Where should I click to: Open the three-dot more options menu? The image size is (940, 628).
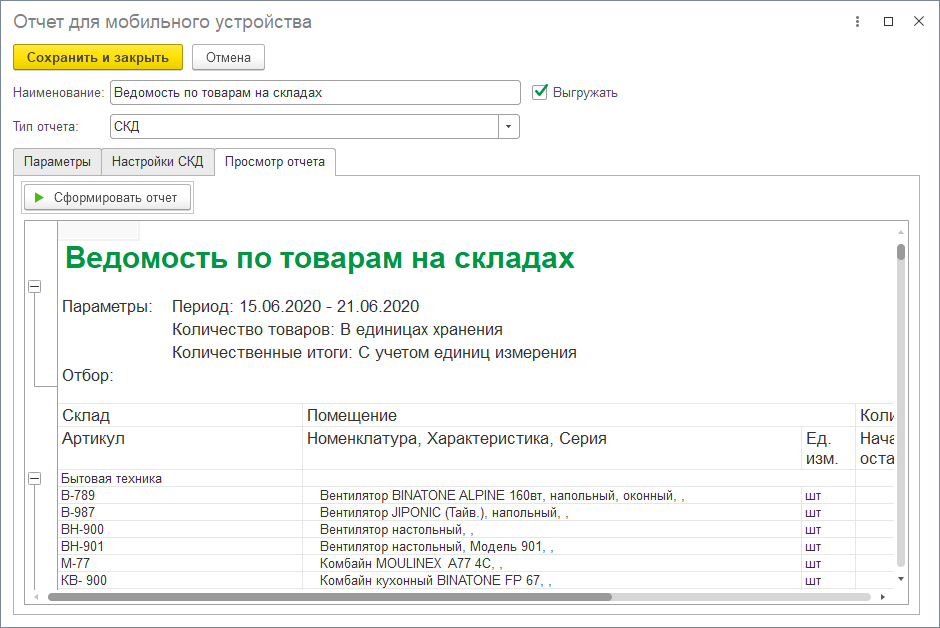(857, 22)
